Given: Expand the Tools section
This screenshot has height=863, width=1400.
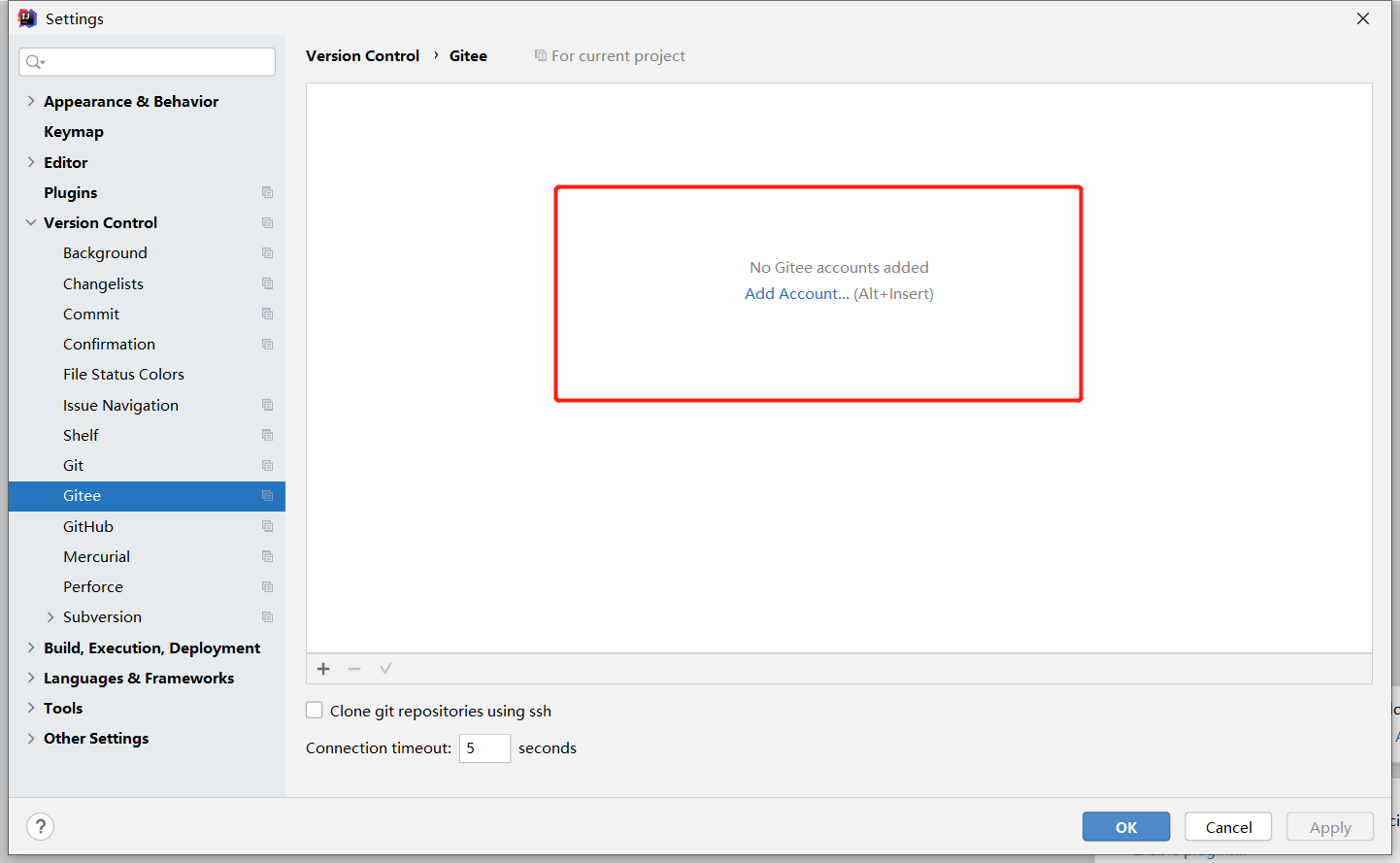Looking at the screenshot, I should point(31,708).
